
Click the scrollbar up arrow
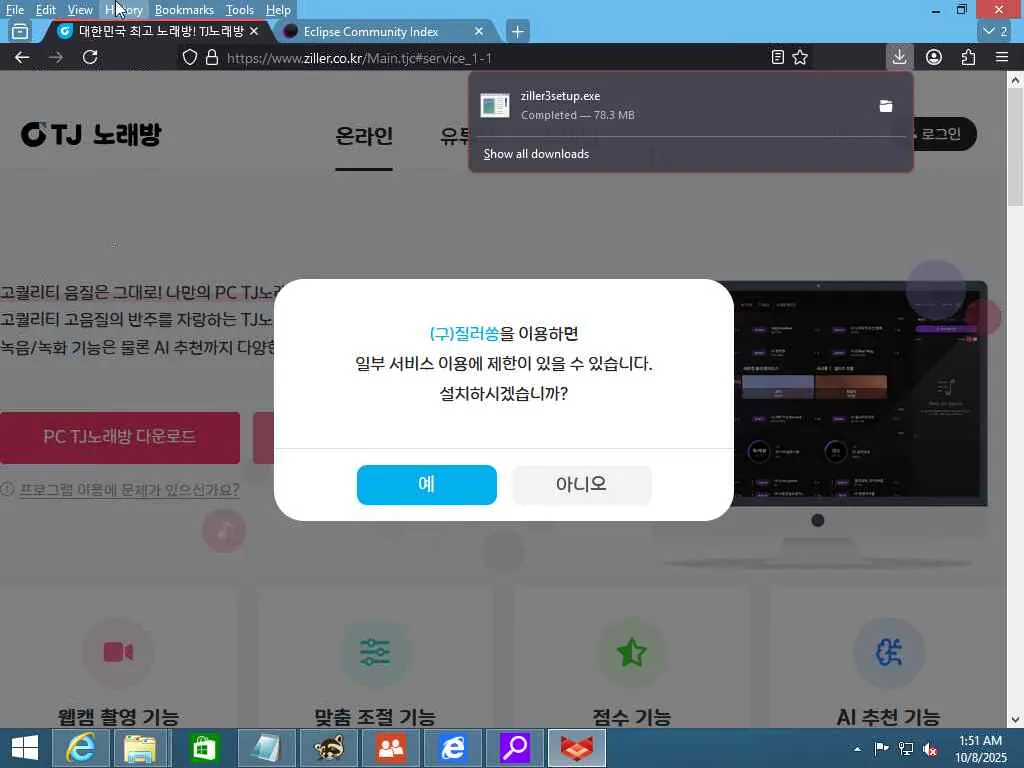1015,80
